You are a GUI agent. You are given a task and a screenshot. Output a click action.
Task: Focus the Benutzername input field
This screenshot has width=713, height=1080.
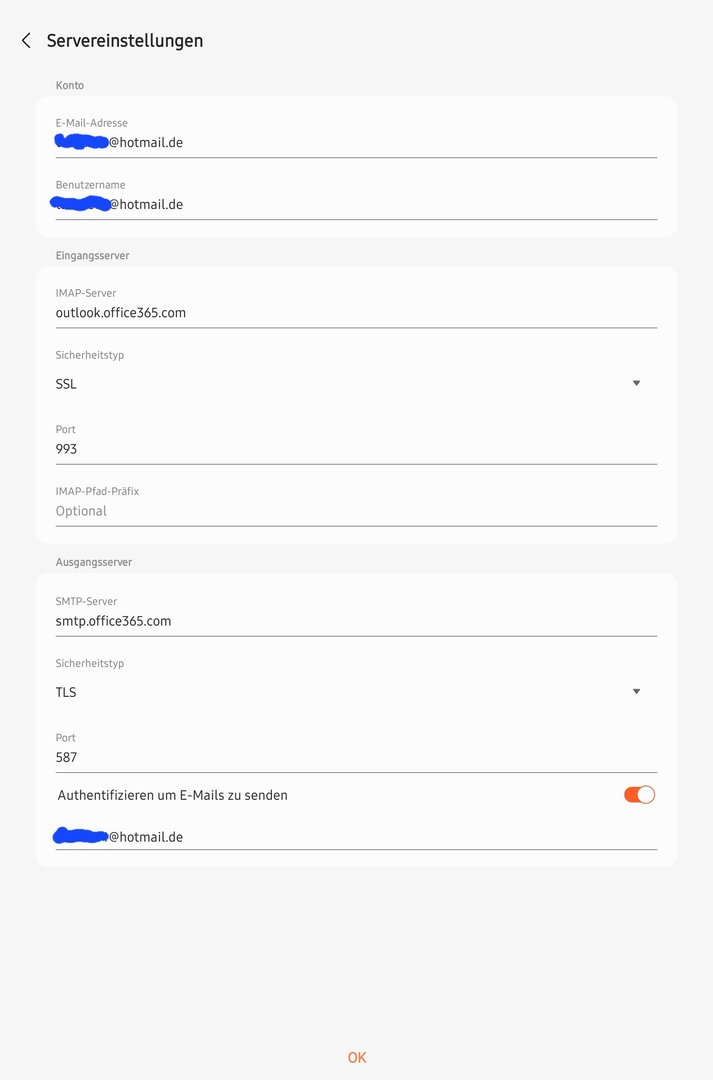[356, 205]
